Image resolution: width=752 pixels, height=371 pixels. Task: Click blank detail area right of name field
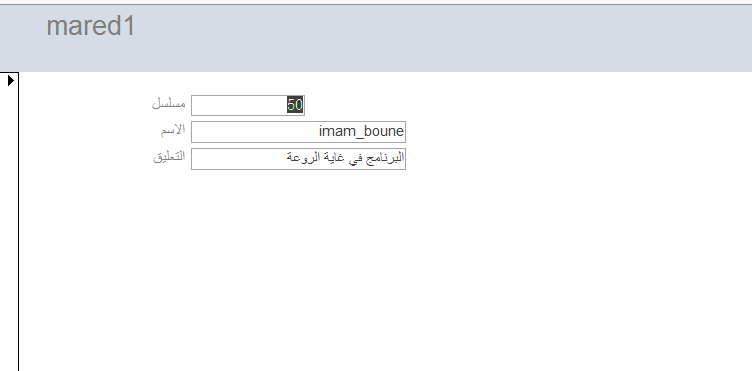tap(576, 132)
